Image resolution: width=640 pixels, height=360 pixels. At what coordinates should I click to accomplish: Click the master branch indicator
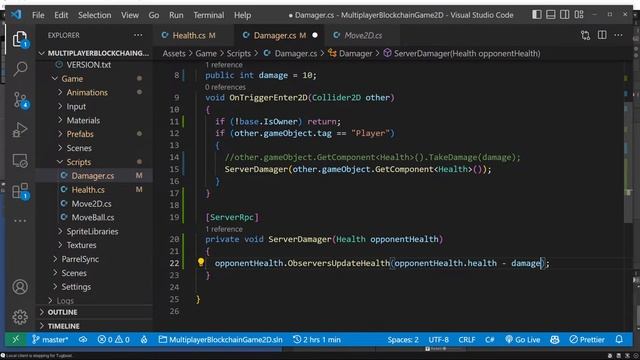50,340
